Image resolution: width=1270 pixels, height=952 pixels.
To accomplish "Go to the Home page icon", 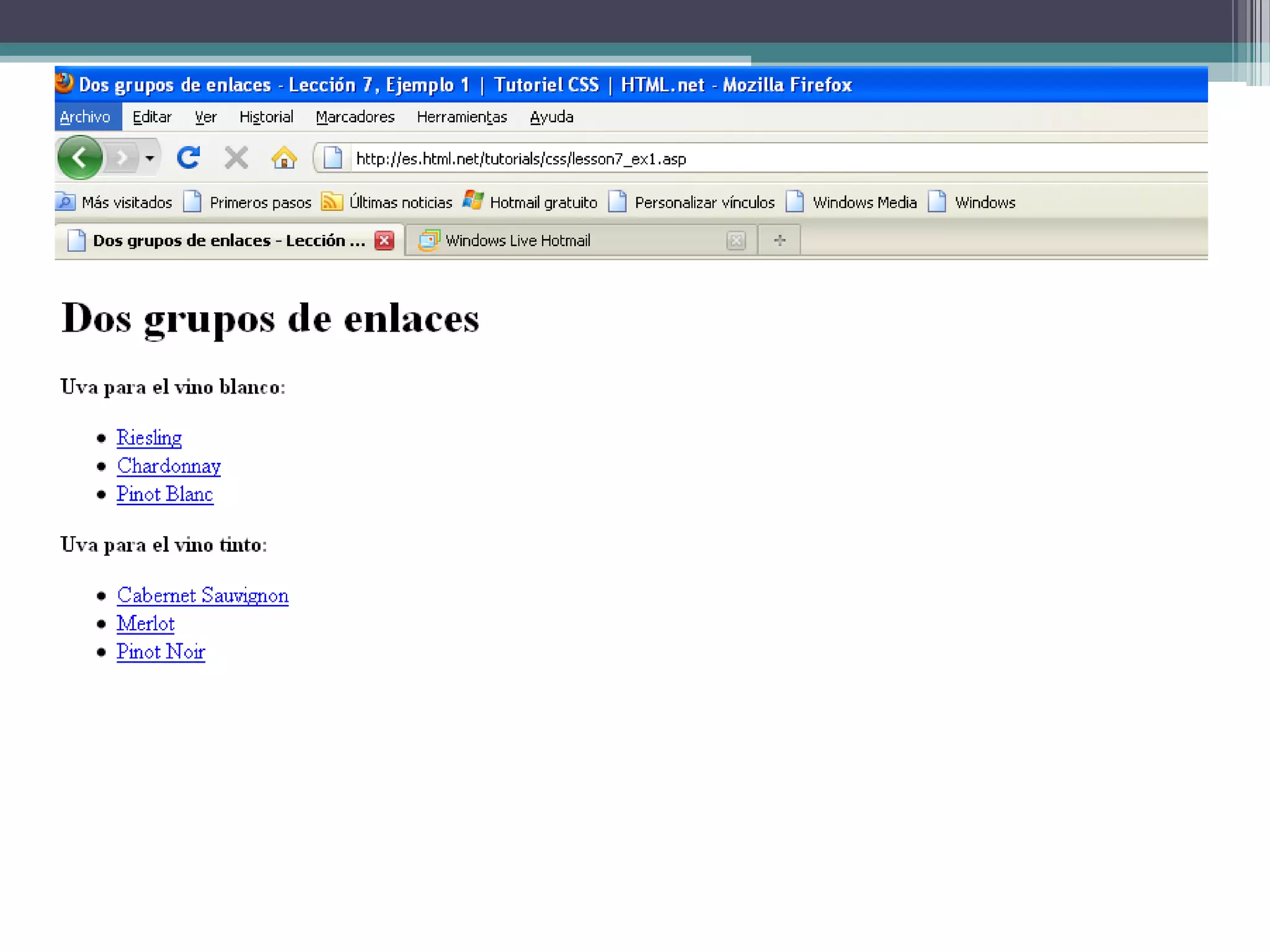I will [284, 158].
